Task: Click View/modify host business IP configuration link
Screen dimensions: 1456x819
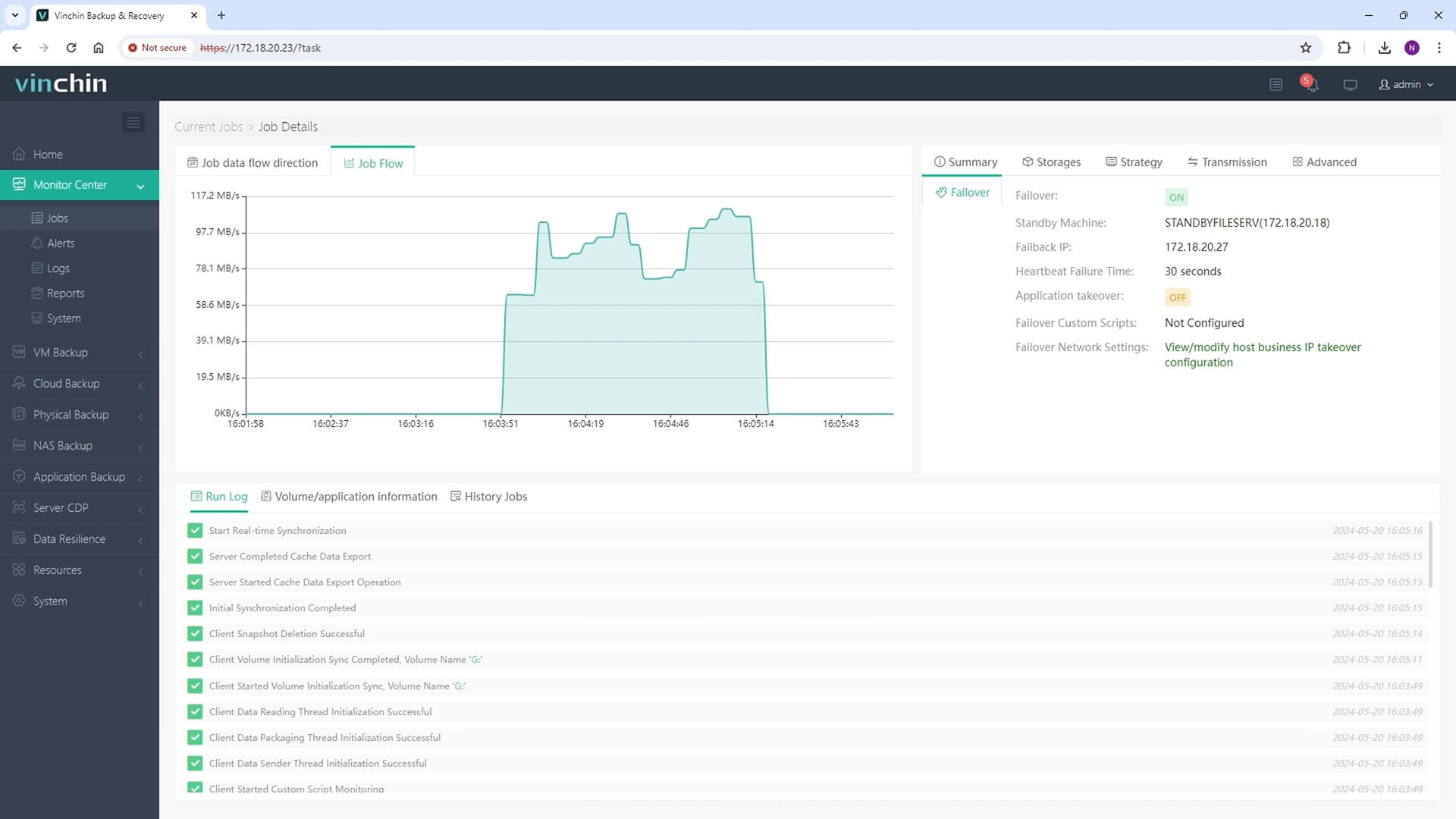Action: click(x=1262, y=354)
